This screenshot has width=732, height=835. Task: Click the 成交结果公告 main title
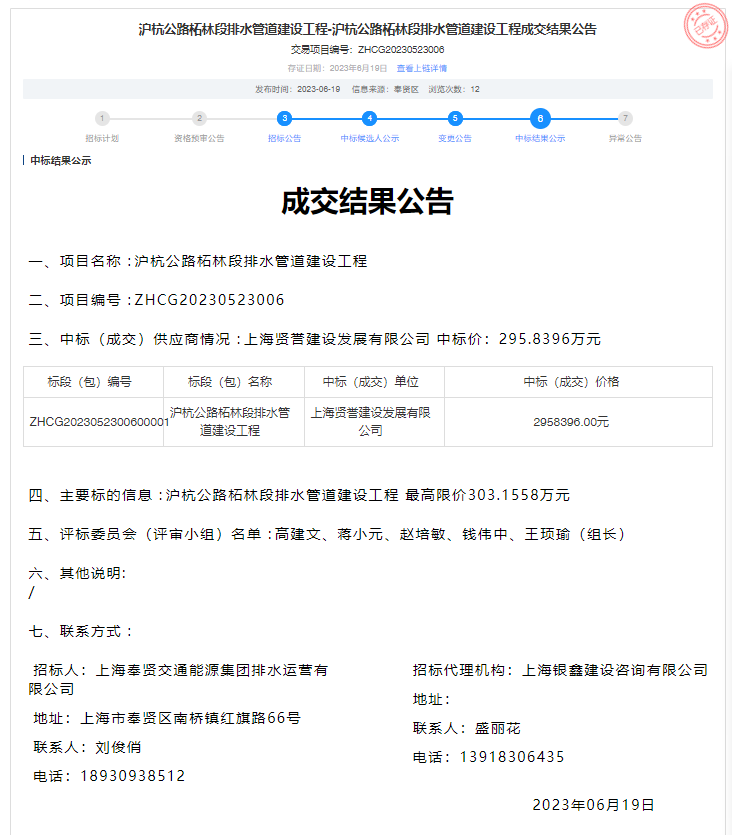[366, 202]
